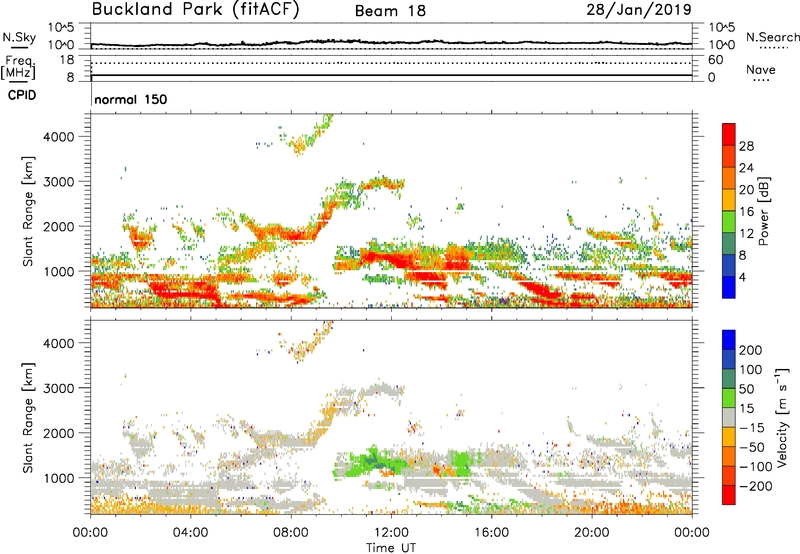
Task: Click the '08:00' time axis tick label
Action: coord(291,533)
